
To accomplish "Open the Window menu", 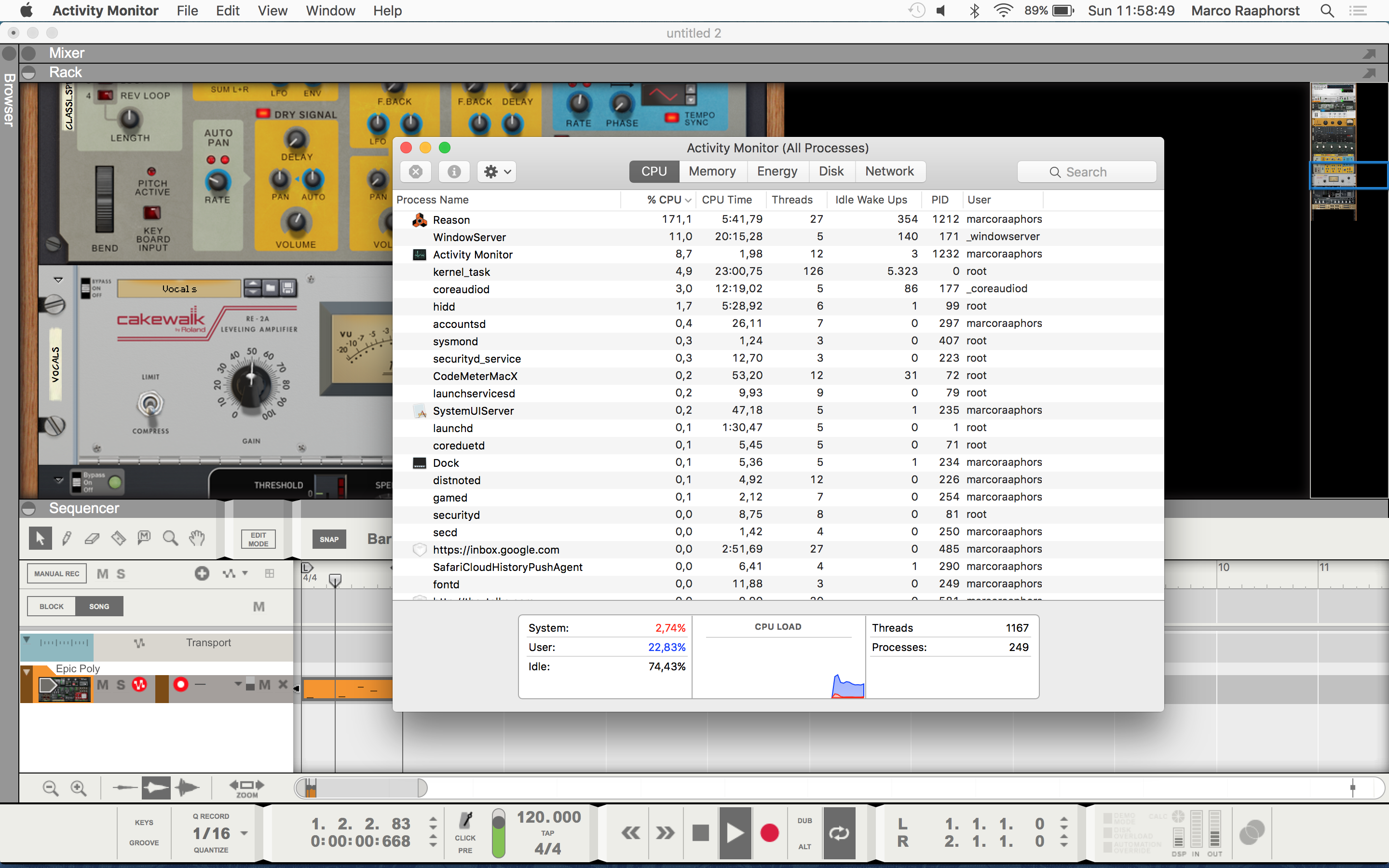I will tap(330, 11).
